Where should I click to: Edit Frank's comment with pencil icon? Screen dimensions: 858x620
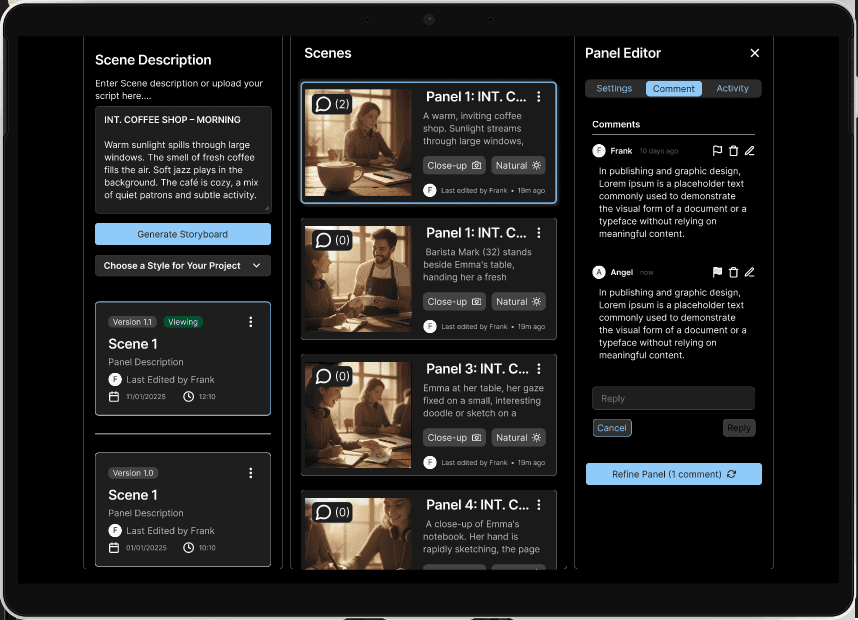click(x=750, y=150)
